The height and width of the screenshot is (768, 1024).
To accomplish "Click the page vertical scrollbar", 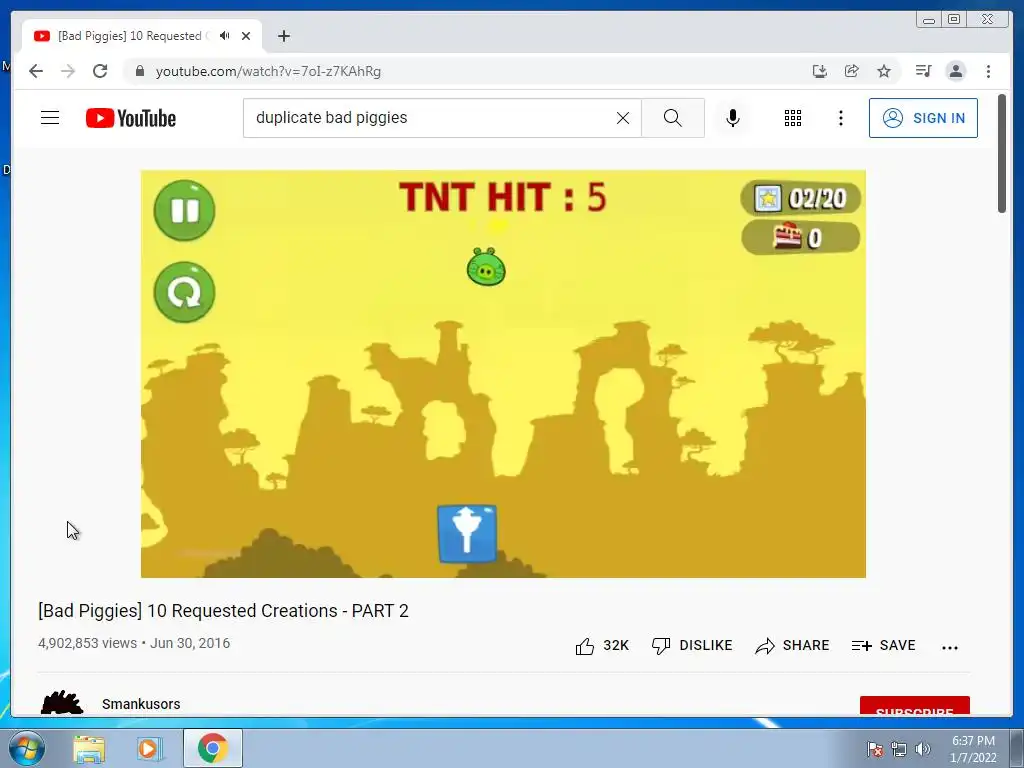I will coord(1002,153).
